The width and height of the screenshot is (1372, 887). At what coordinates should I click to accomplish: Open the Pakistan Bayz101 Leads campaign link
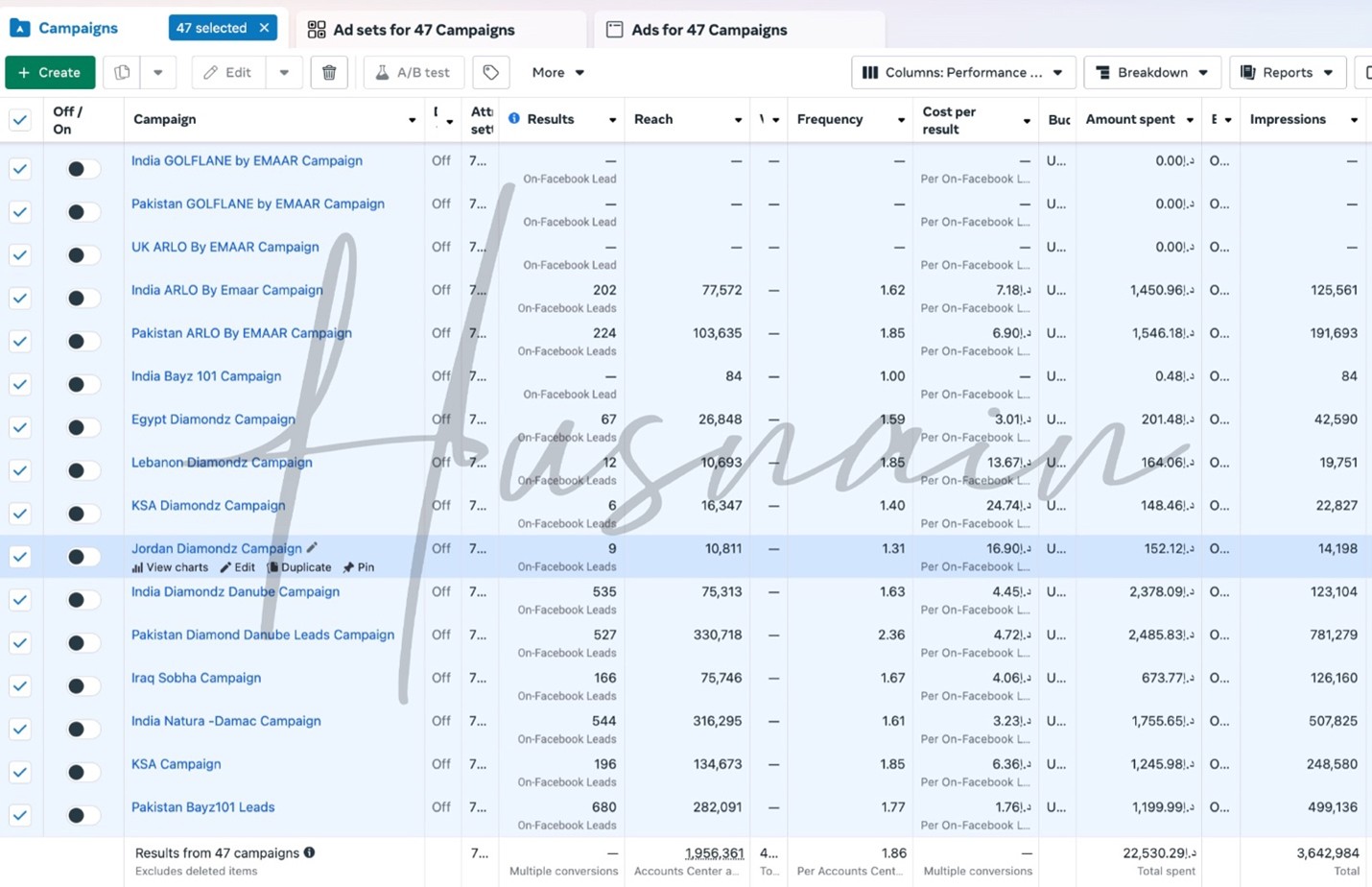(202, 807)
